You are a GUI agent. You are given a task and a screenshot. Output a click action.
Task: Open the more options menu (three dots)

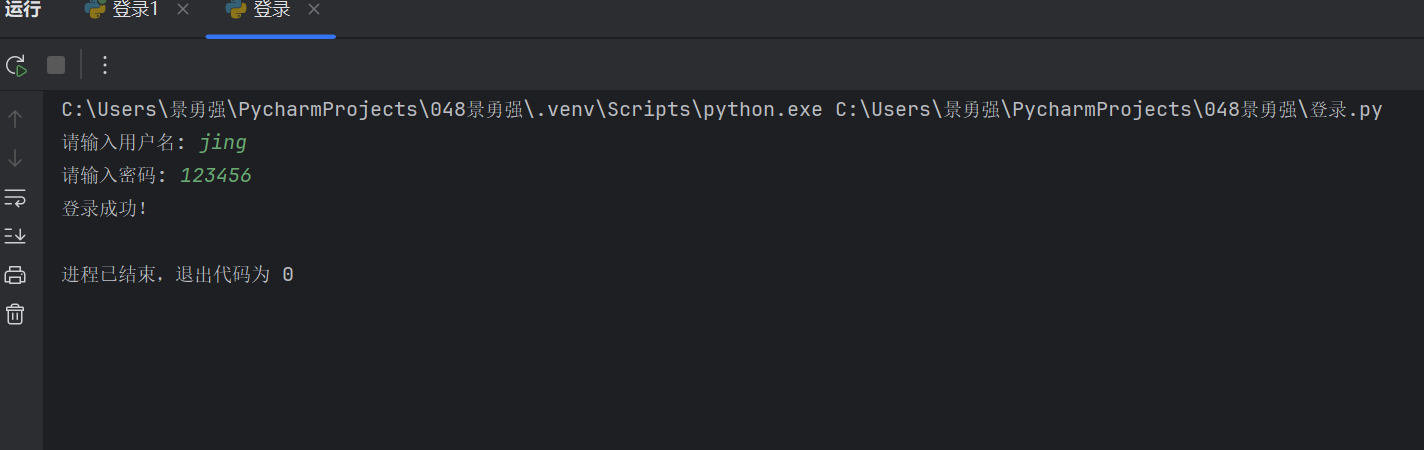(105, 66)
